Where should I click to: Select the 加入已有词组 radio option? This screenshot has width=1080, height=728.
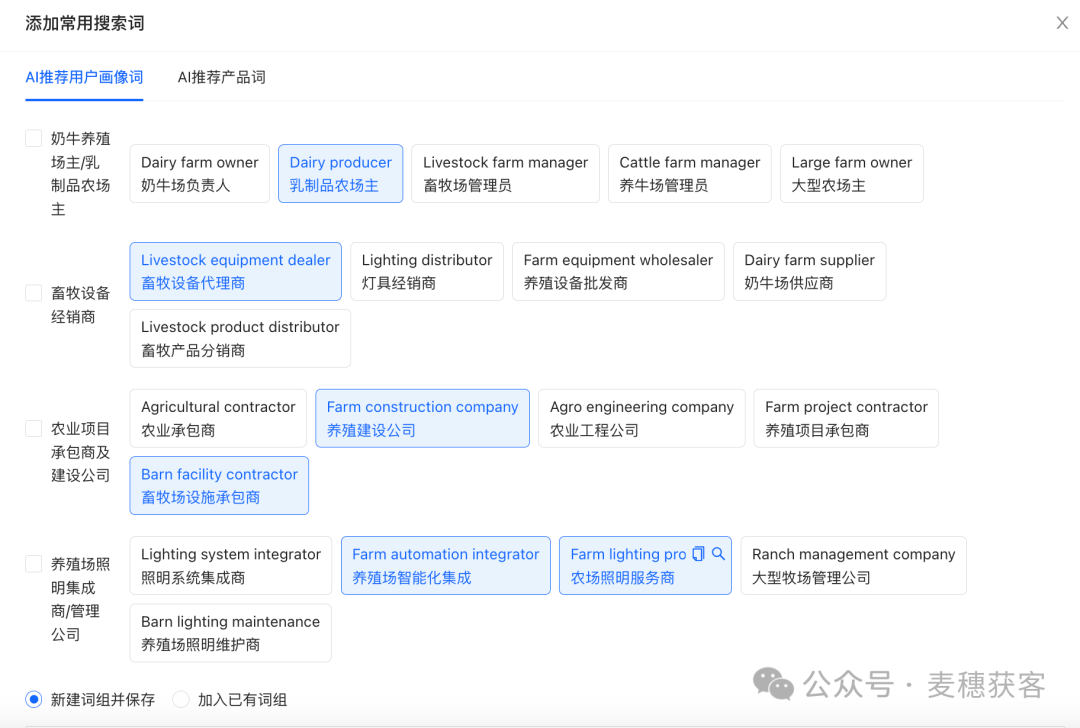pyautogui.click(x=181, y=700)
